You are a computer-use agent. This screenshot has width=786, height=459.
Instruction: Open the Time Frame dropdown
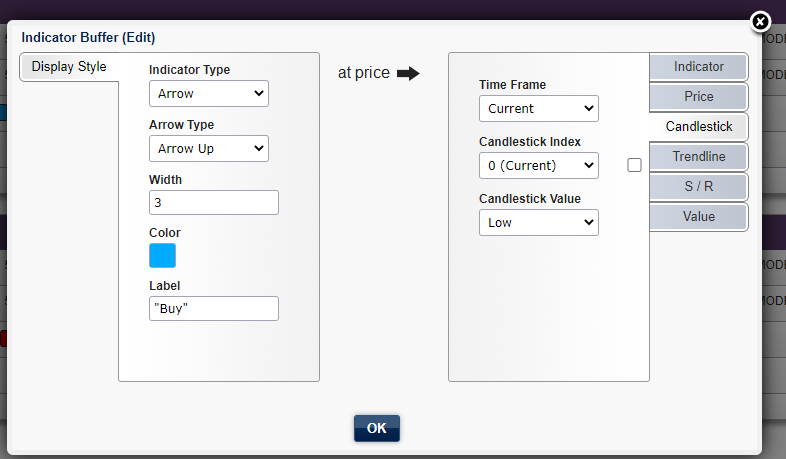pyautogui.click(x=538, y=108)
